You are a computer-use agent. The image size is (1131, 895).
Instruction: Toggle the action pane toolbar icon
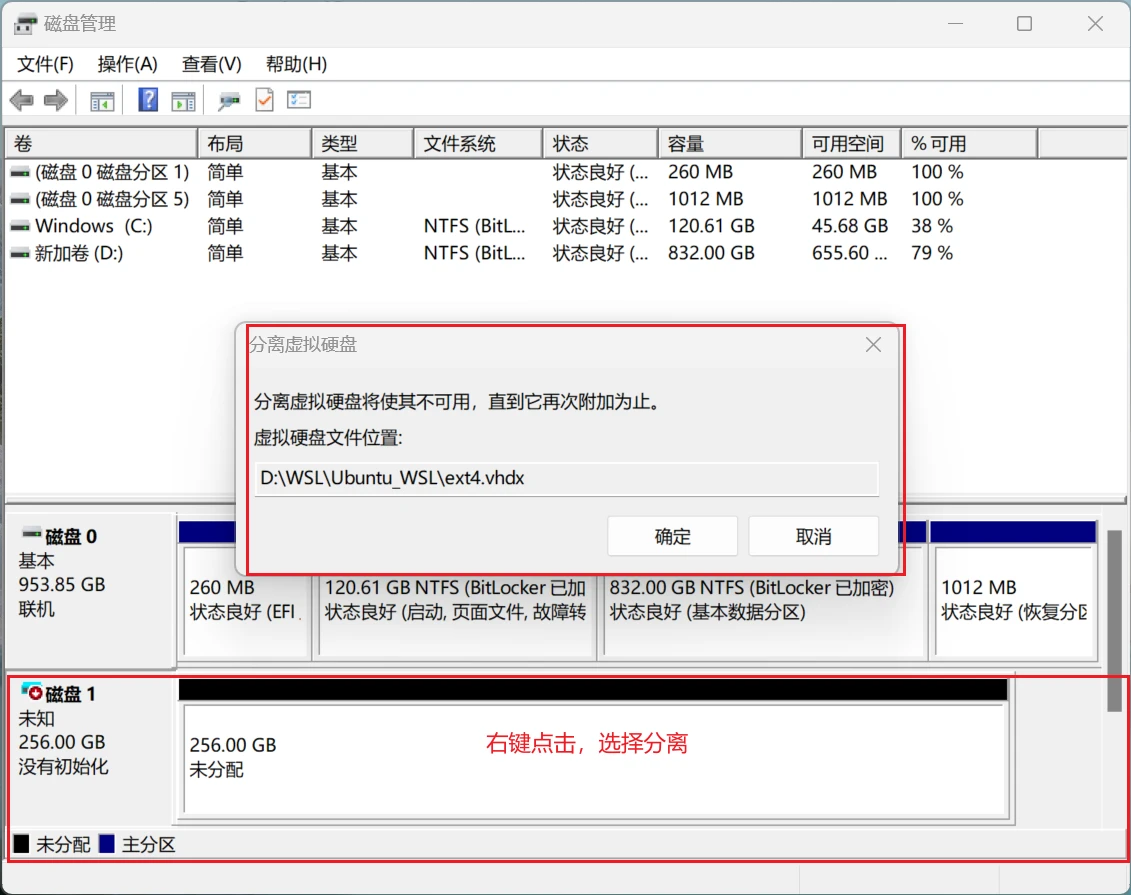coord(183,100)
